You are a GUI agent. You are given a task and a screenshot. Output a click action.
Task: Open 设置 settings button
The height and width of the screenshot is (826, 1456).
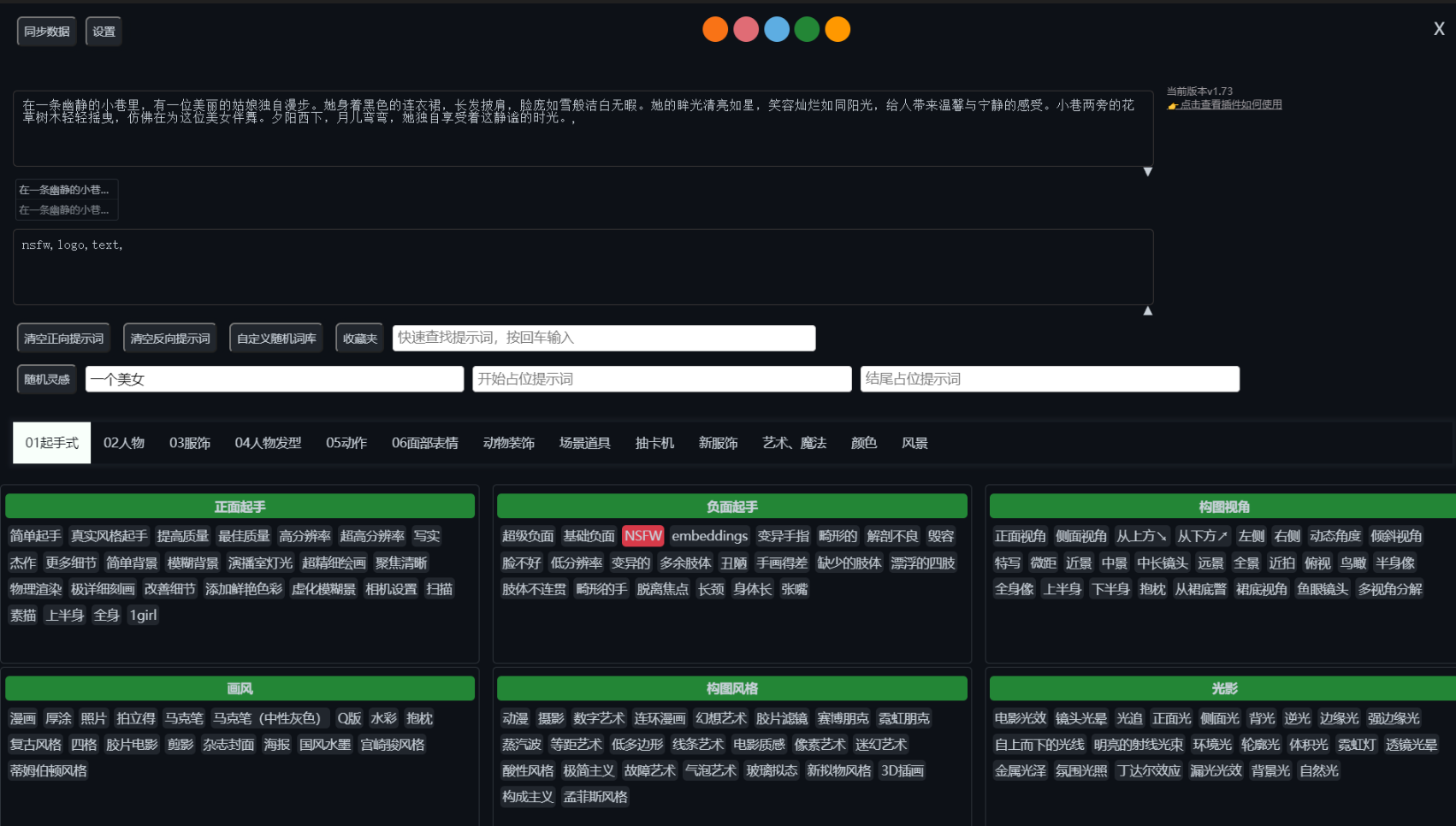click(x=104, y=32)
